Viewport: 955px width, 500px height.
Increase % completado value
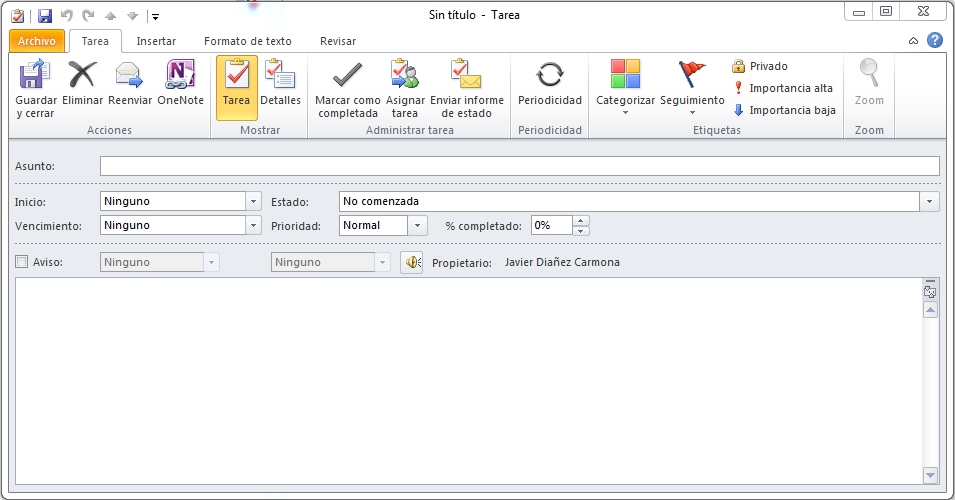click(x=581, y=220)
